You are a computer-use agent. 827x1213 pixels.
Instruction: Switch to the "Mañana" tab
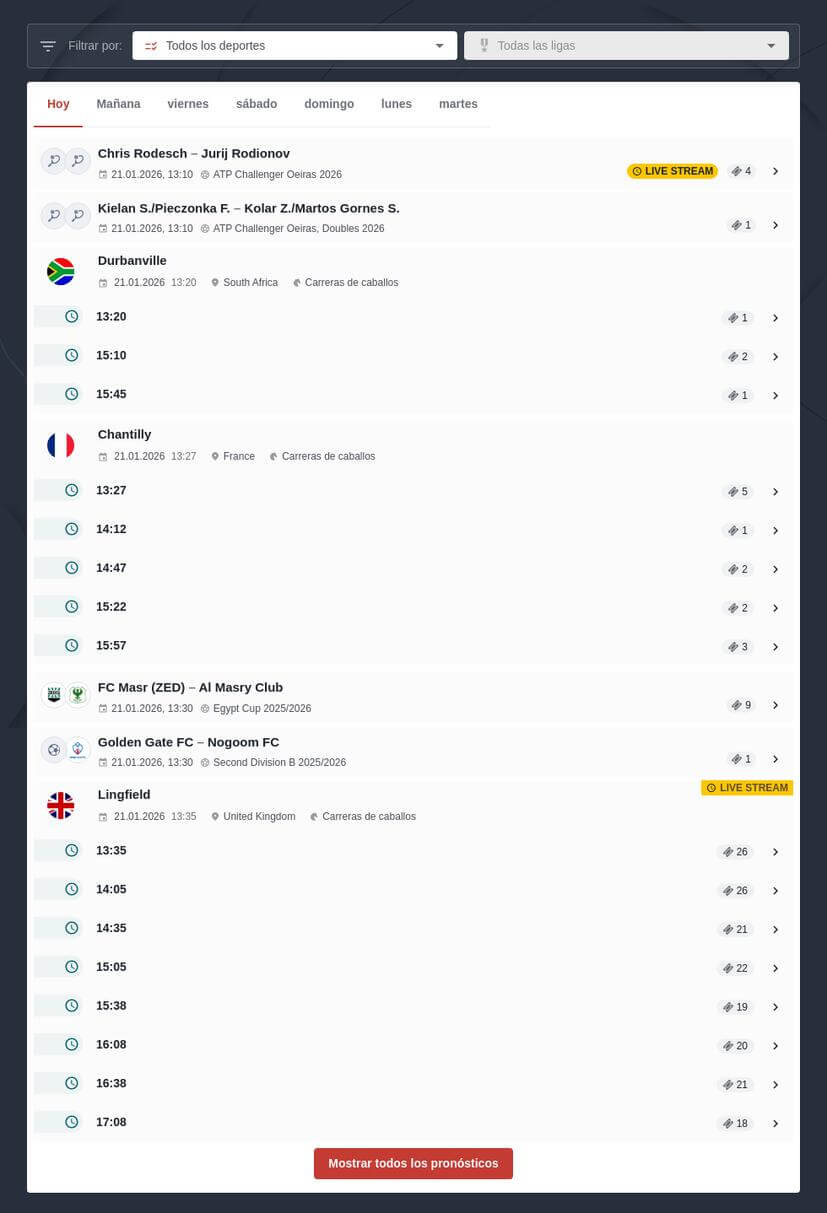[118, 103]
